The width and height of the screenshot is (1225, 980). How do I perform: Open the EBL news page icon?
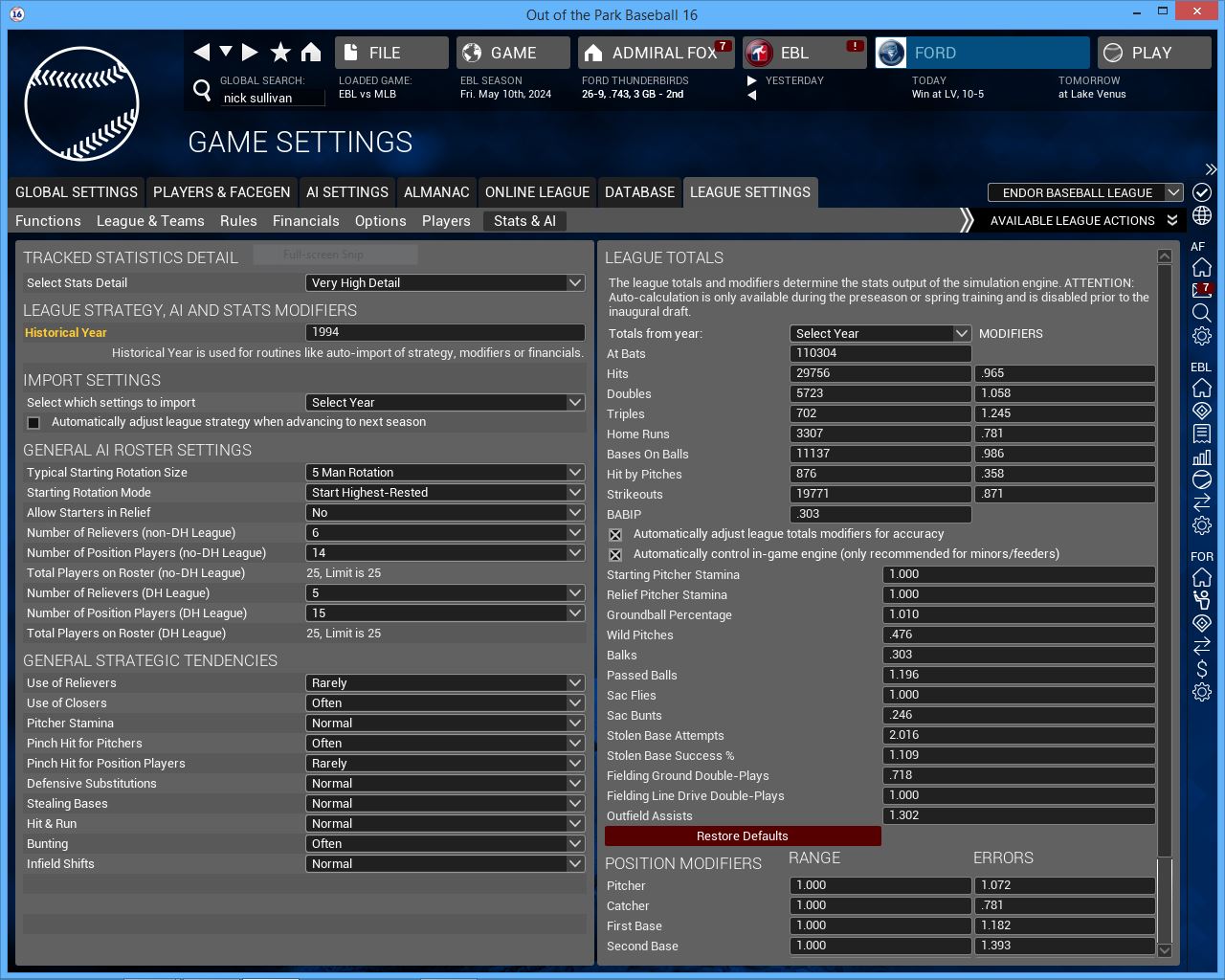coord(1202,434)
